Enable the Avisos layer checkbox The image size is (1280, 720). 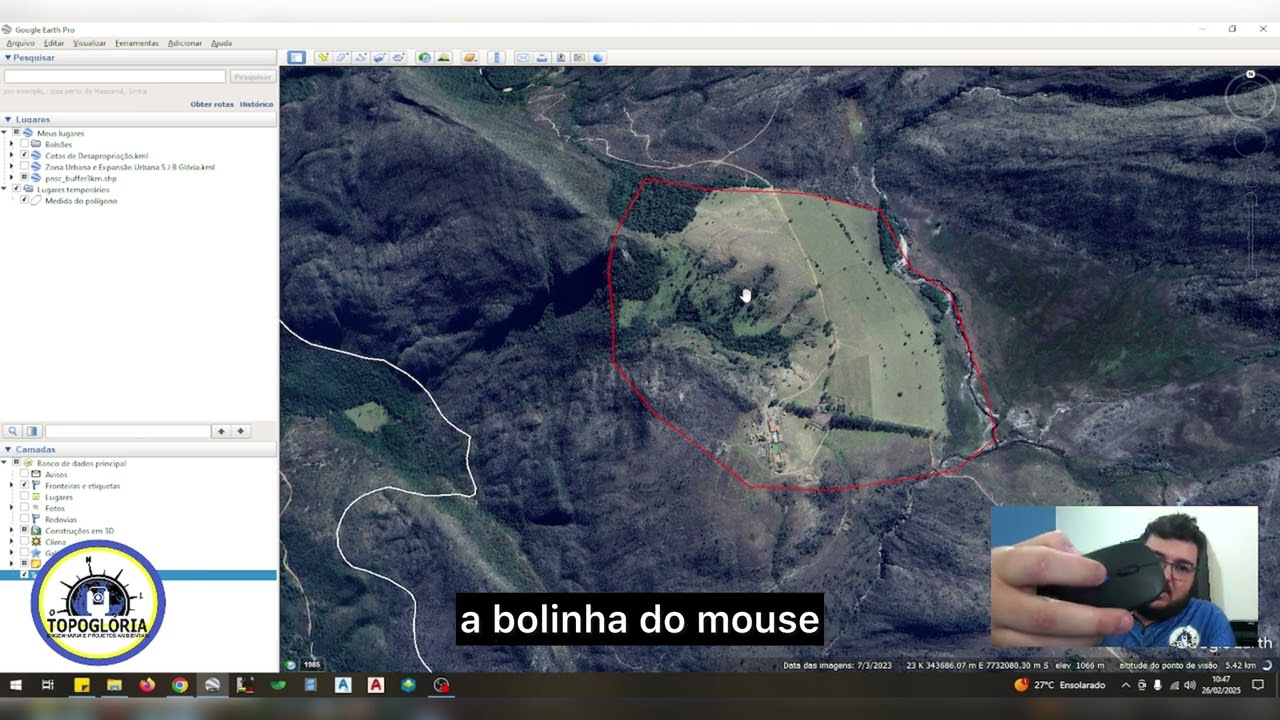coord(24,474)
